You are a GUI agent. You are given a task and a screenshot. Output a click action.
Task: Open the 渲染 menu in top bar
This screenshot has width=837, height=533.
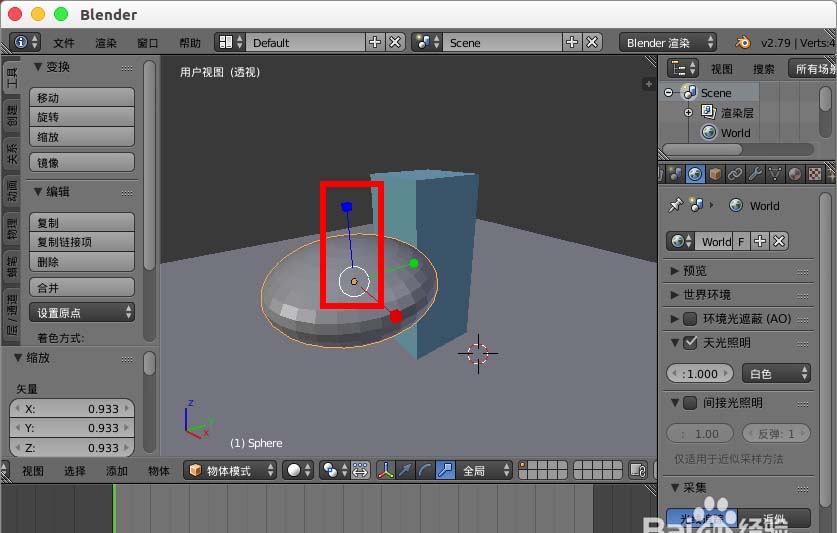point(106,43)
